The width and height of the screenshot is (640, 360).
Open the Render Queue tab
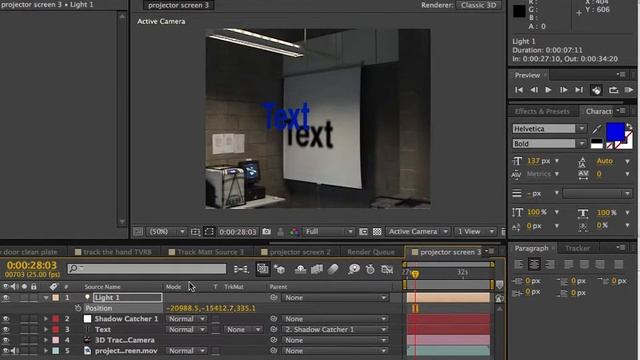371,252
